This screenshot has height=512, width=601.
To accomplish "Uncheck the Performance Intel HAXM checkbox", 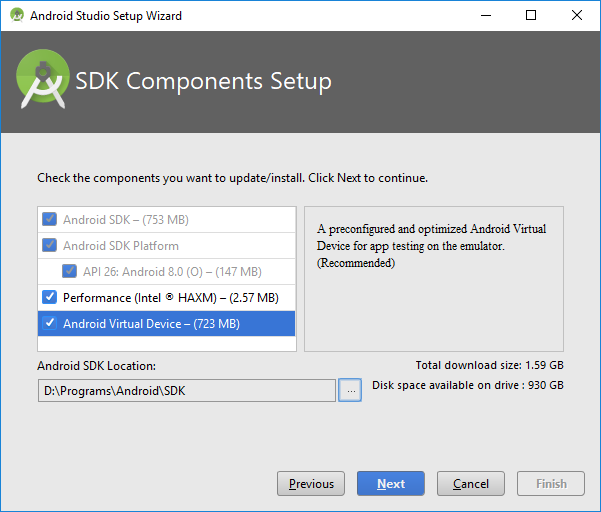I will [x=49, y=297].
